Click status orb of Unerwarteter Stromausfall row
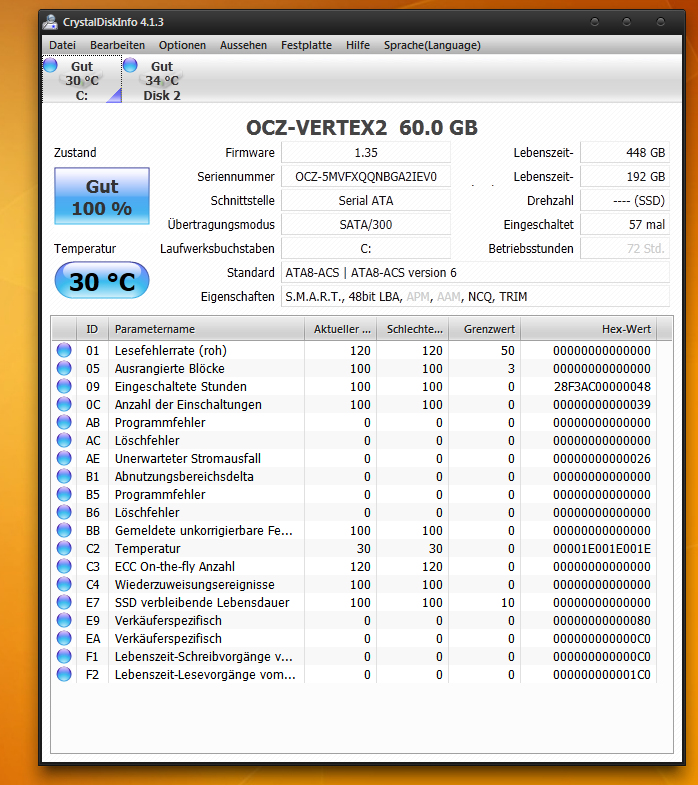698x785 pixels. pyautogui.click(x=64, y=458)
